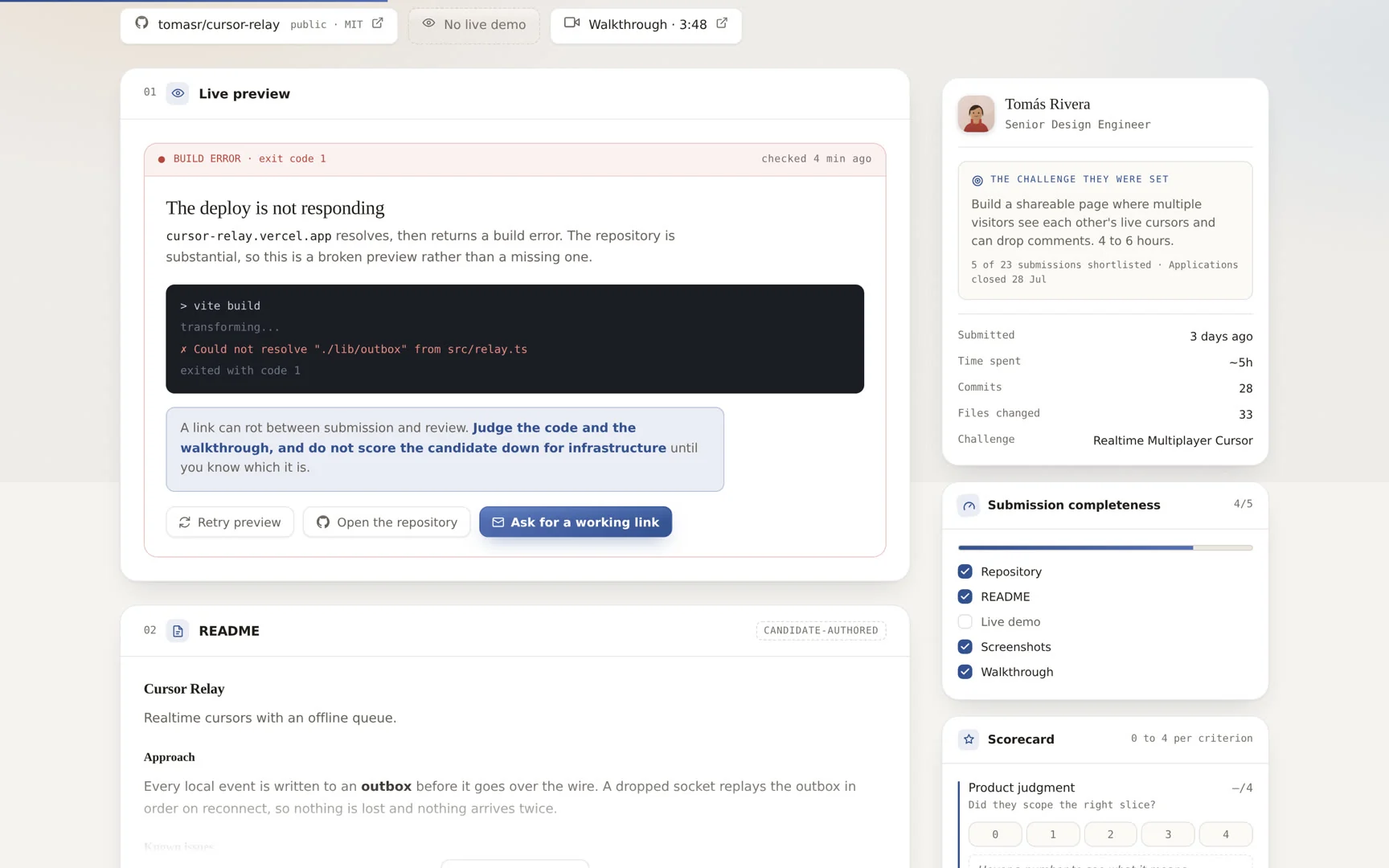The image size is (1389, 868).
Task: Click the Commits count 28
Action: point(1246,388)
